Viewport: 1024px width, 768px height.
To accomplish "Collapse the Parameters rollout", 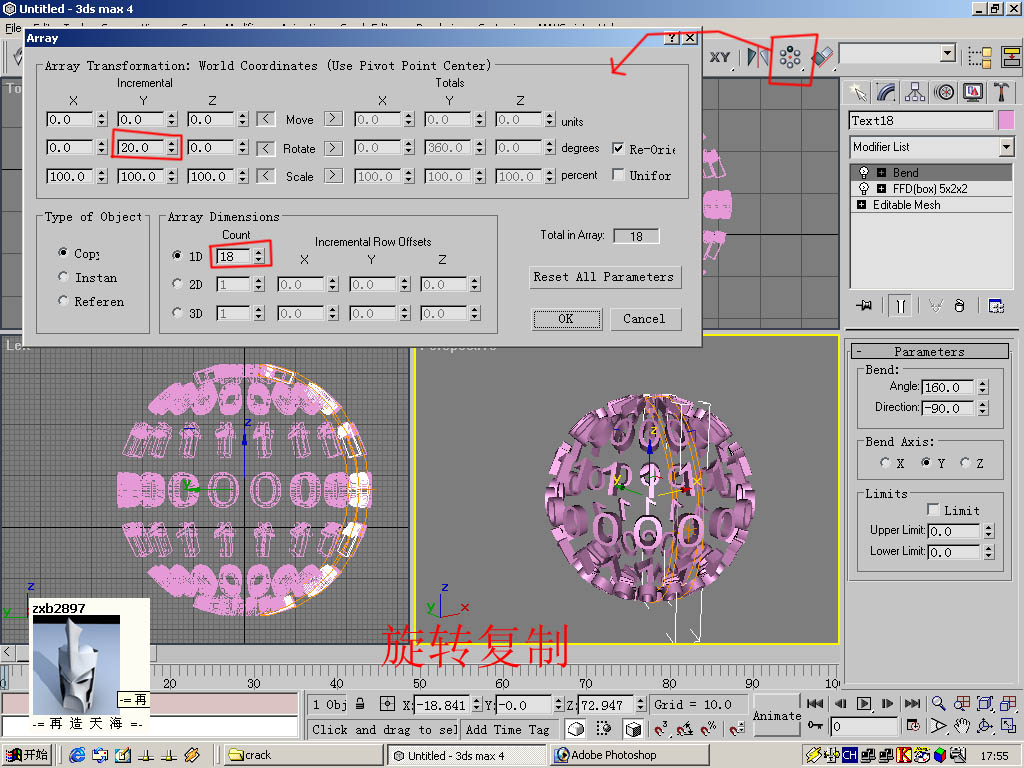I will tap(929, 351).
